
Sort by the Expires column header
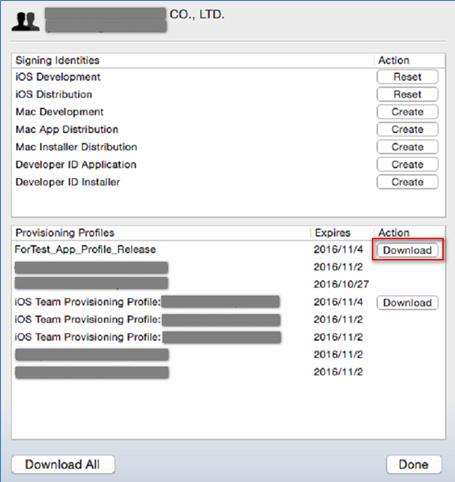(x=332, y=233)
